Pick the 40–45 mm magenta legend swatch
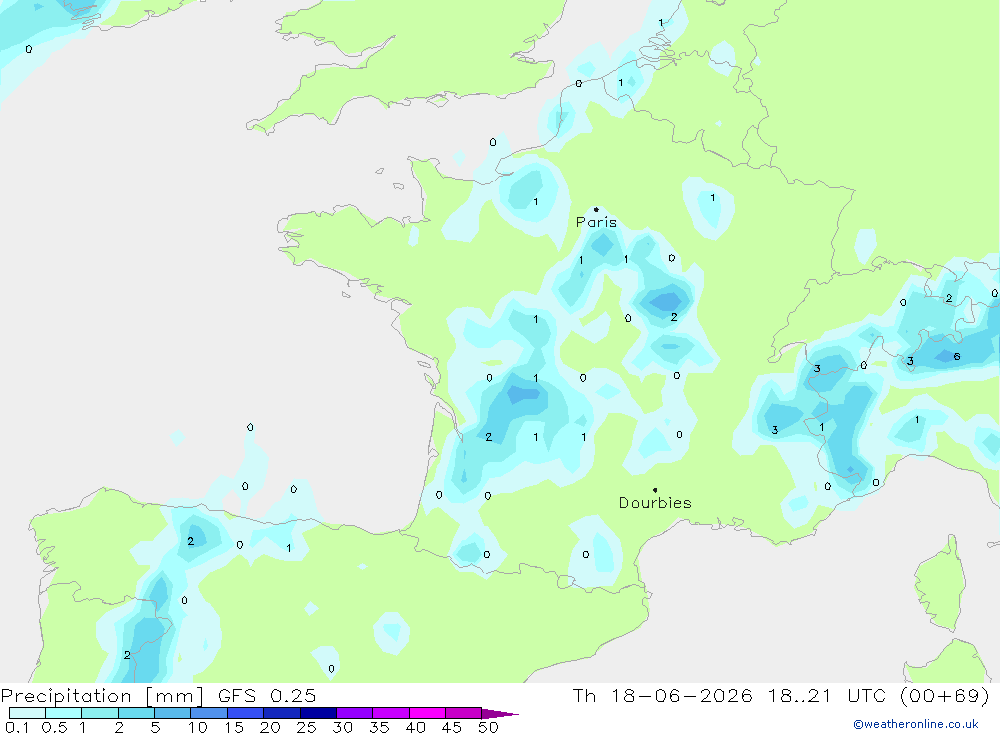1000x733 pixels. point(427,713)
